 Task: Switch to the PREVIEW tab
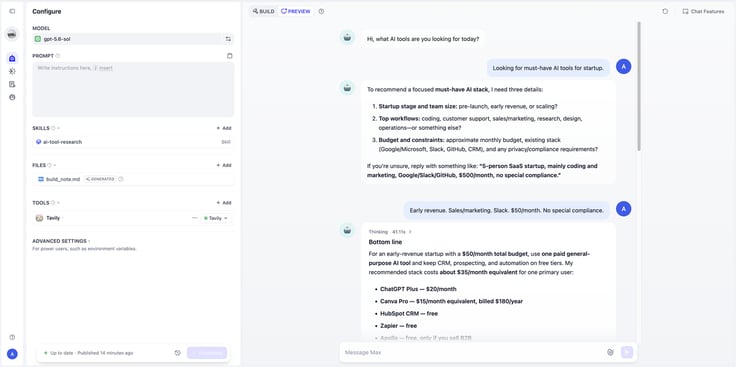coord(295,11)
